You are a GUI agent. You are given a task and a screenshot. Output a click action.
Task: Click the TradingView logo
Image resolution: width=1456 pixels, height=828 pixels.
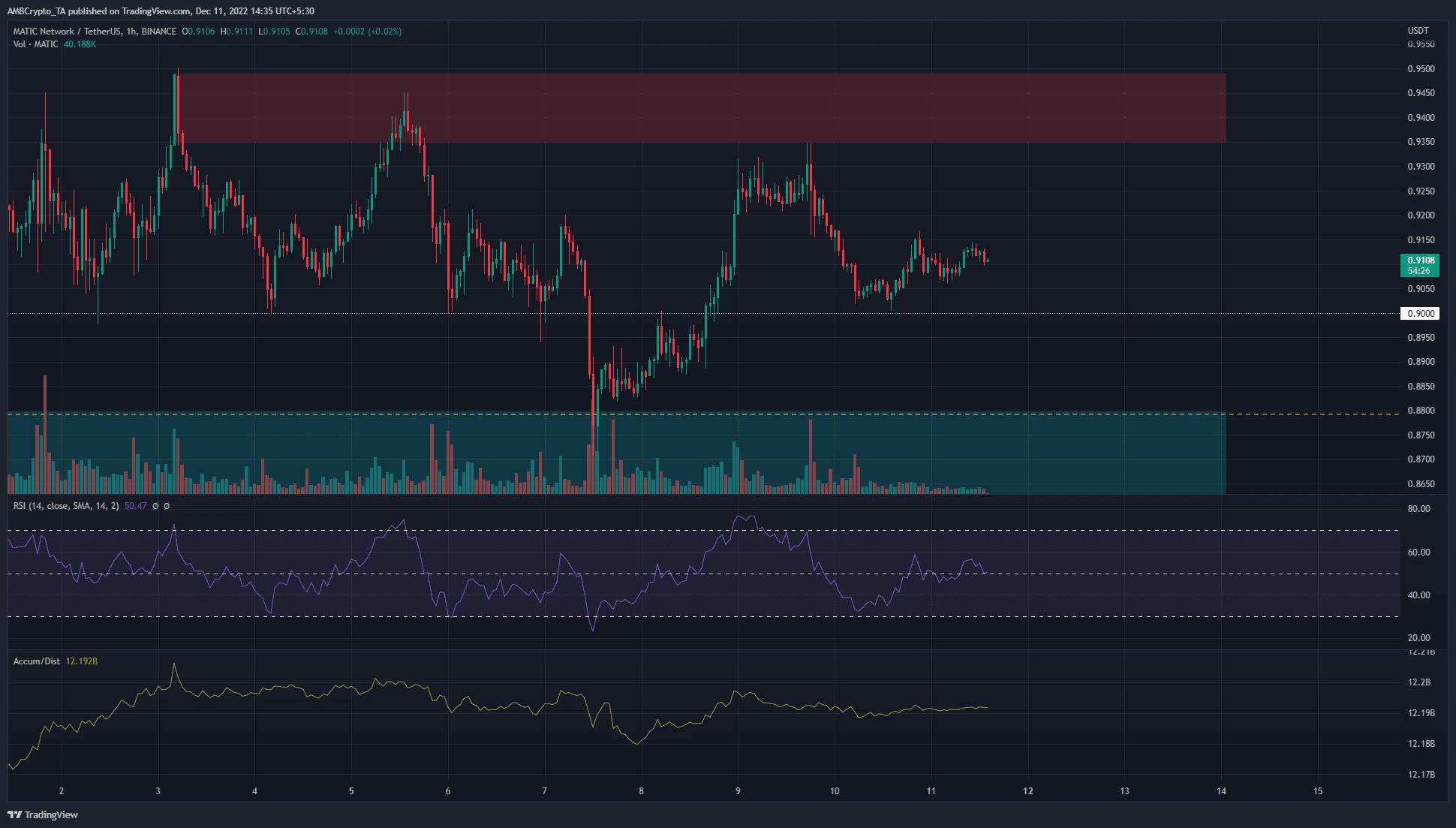point(43,814)
